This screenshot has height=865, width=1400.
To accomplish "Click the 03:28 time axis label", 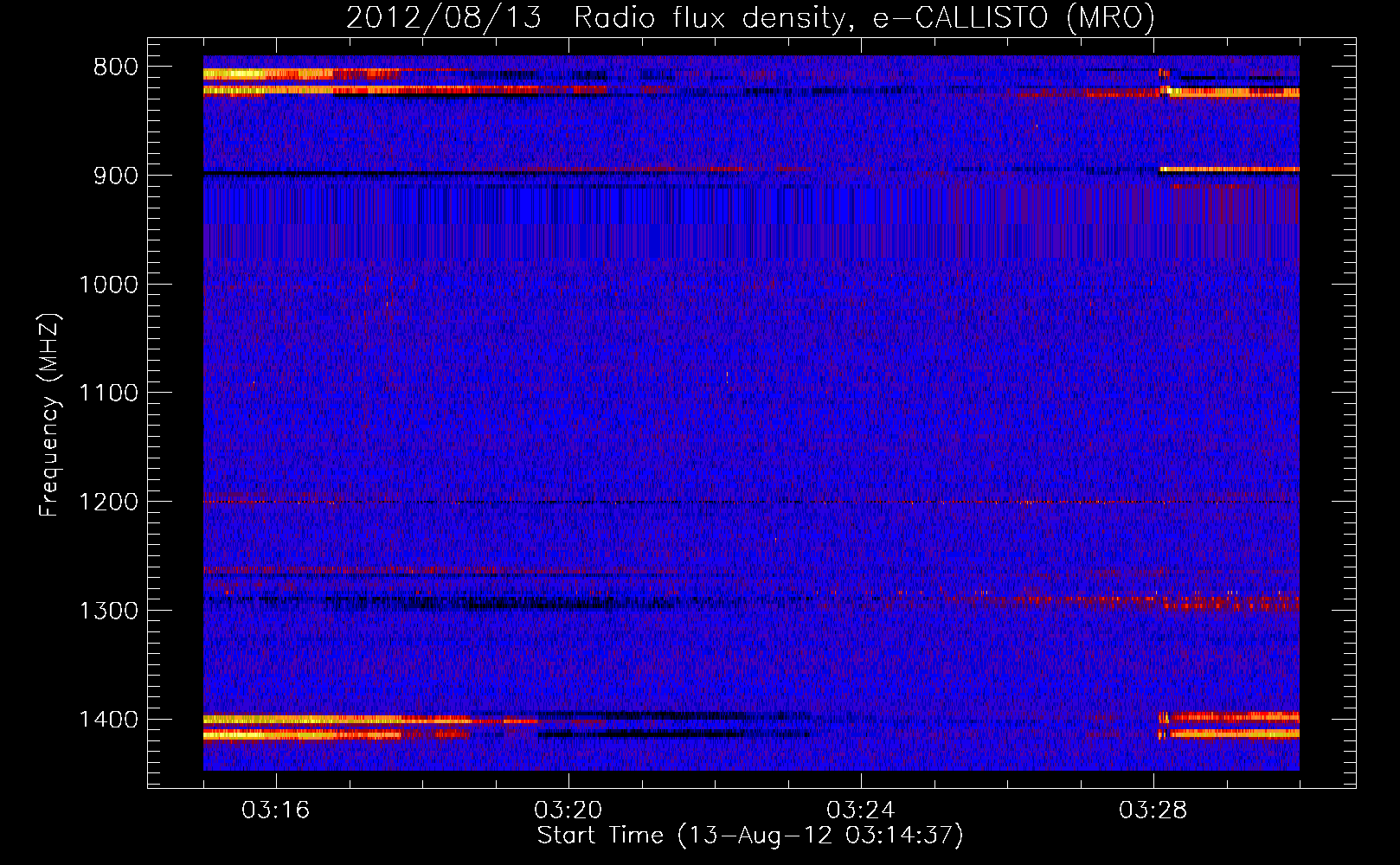I will (1153, 811).
